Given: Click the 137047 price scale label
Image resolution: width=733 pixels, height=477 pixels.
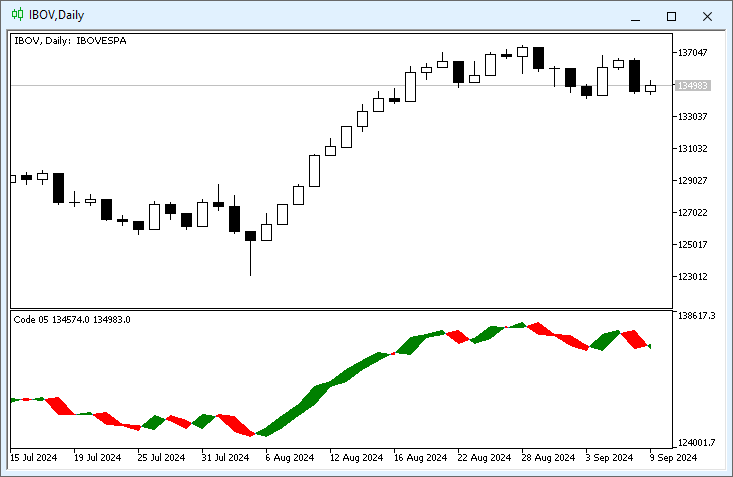Looking at the screenshot, I should coord(692,52).
